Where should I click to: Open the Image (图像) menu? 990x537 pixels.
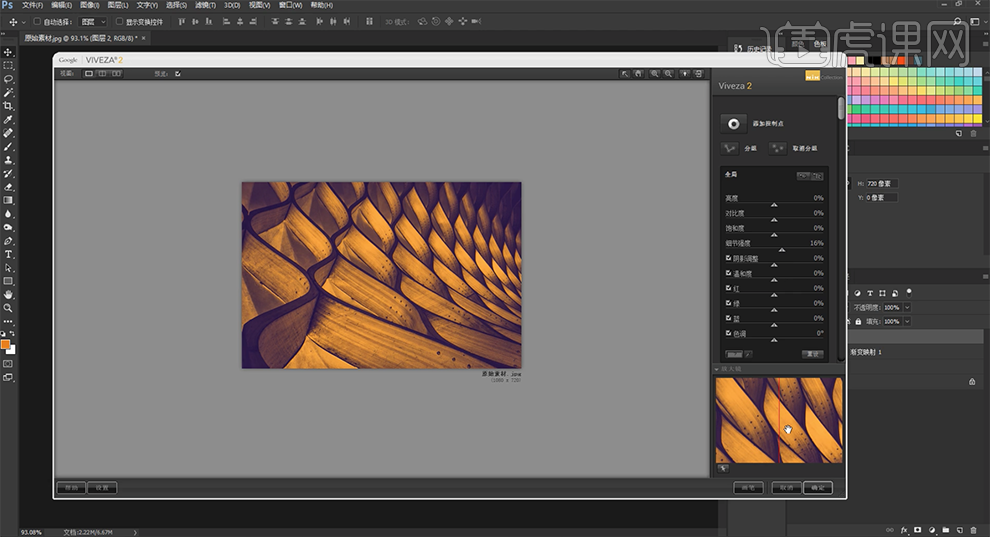[89, 5]
